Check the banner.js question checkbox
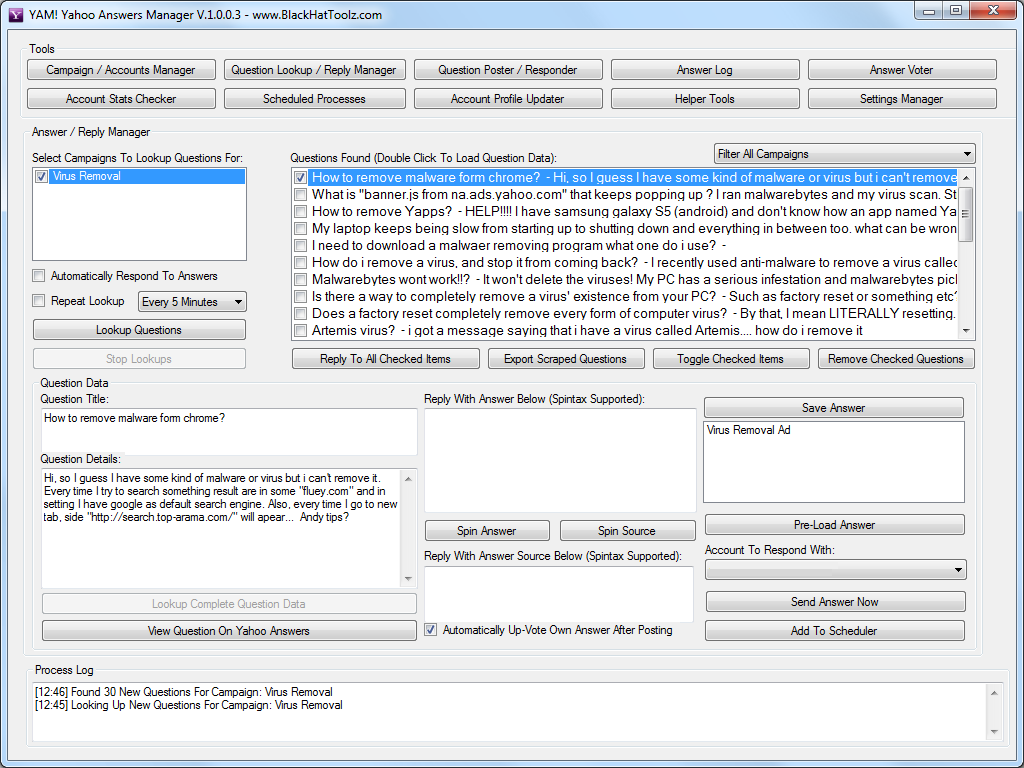Viewport: 1024px width, 768px height. click(x=300, y=195)
